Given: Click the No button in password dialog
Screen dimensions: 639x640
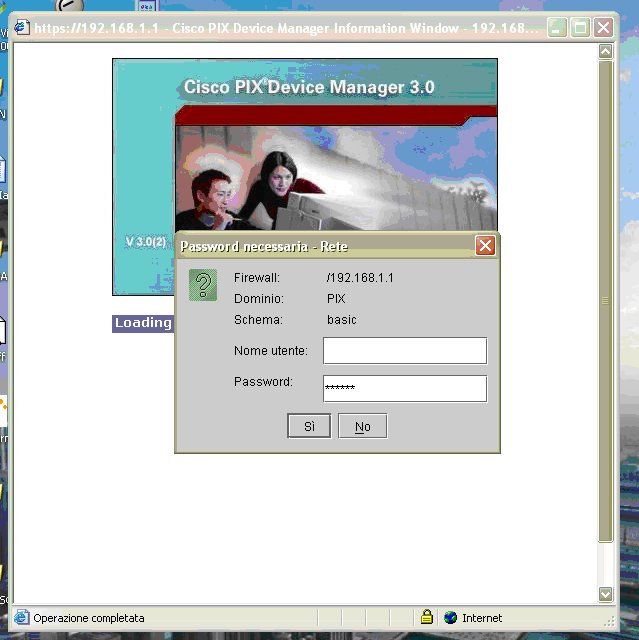Looking at the screenshot, I should (x=362, y=426).
